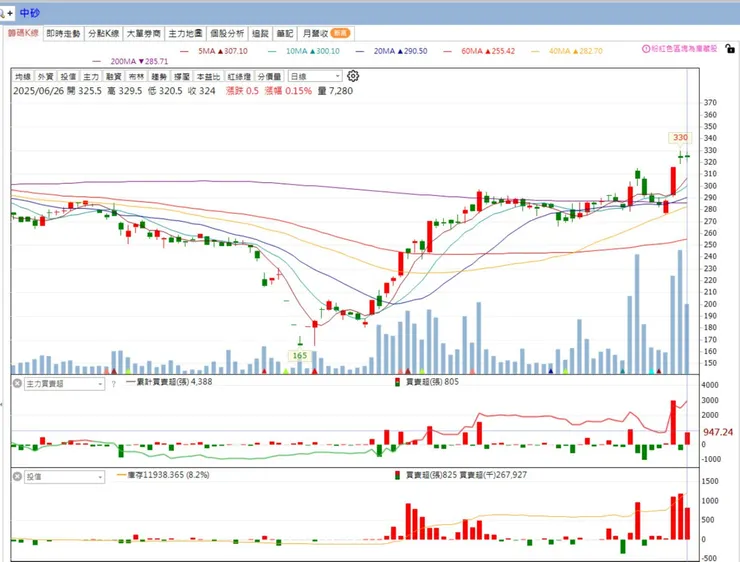Click the 漲幅 0.15% value
The image size is (740, 562).
288,91
